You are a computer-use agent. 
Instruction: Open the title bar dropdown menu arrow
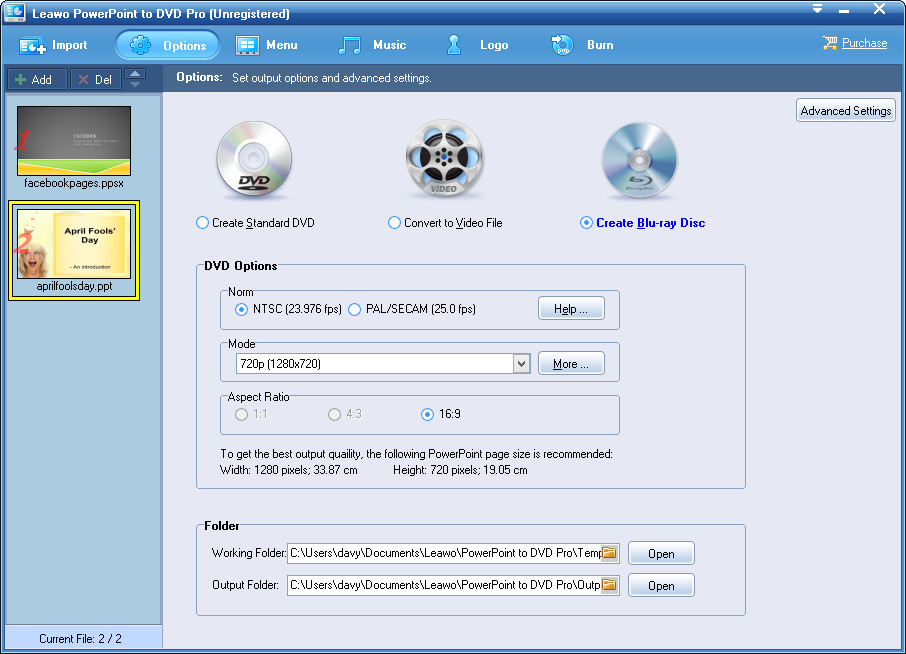pyautogui.click(x=817, y=10)
